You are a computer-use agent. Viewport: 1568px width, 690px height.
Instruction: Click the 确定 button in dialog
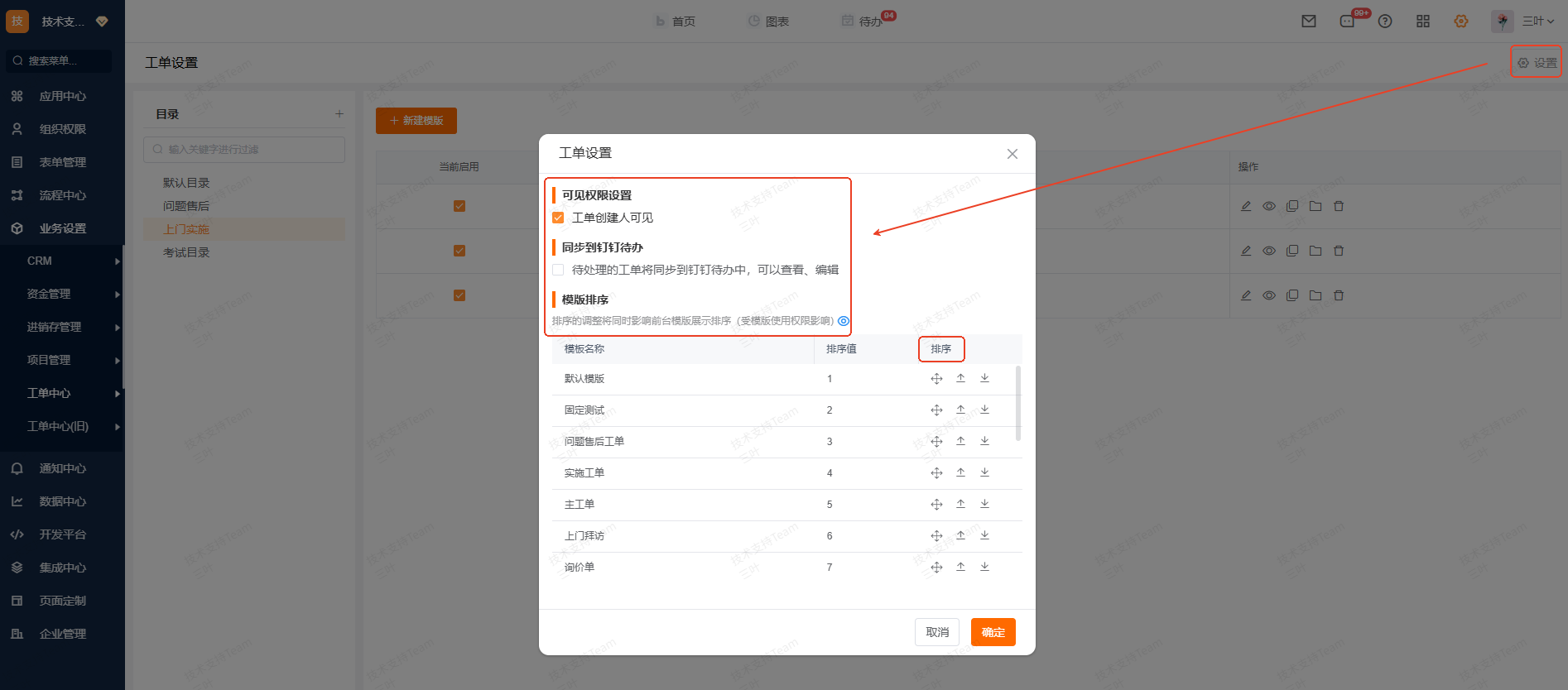(x=993, y=632)
